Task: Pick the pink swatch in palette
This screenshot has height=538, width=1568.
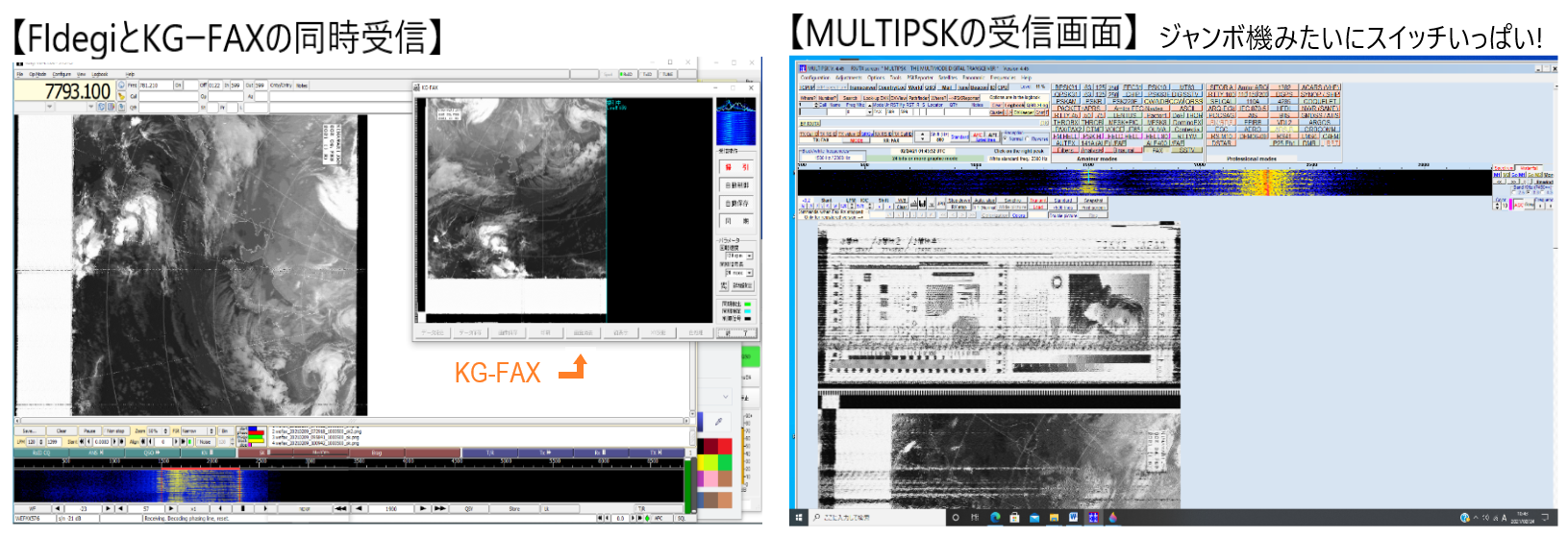Action: point(710,478)
